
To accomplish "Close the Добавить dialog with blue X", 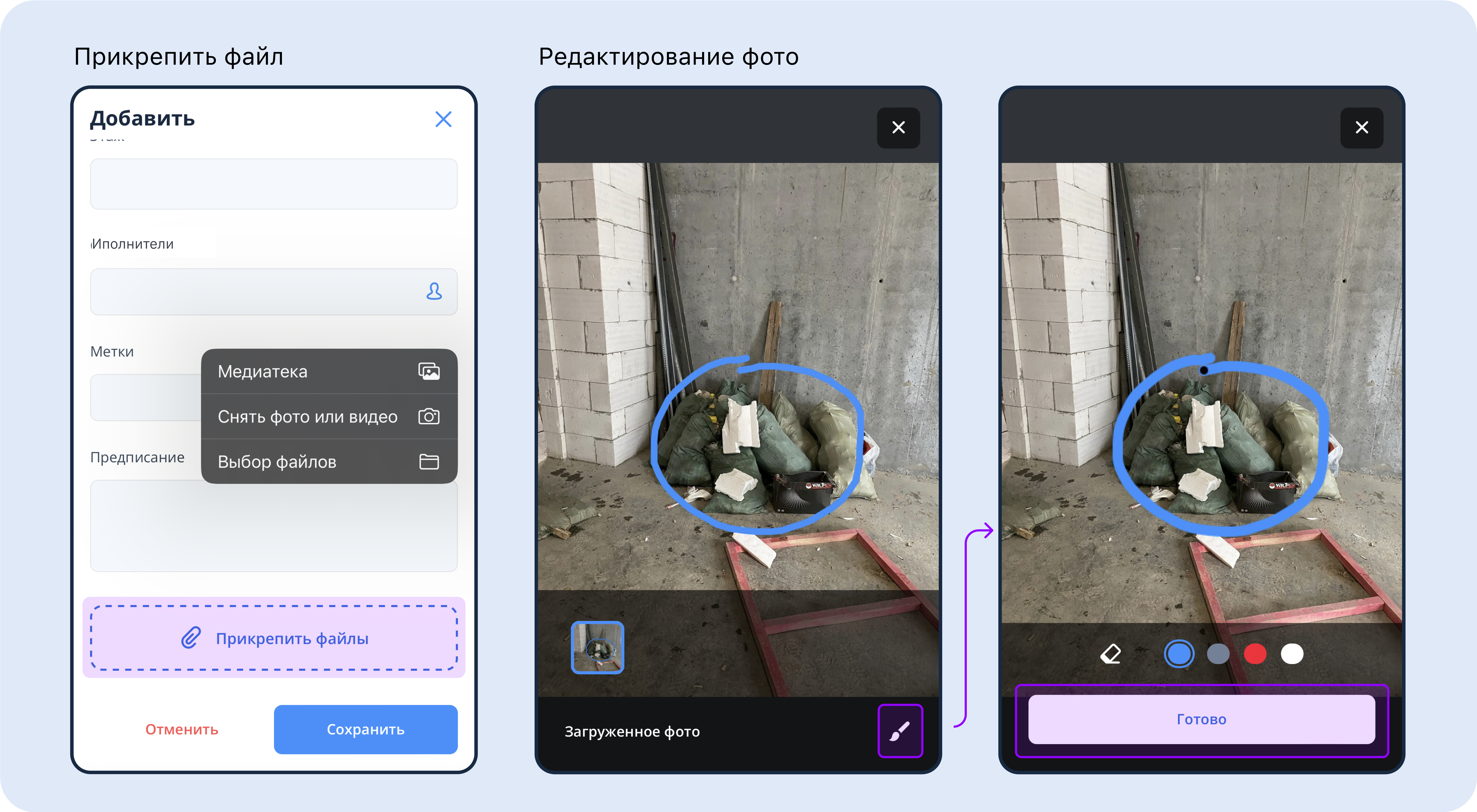I will point(443,119).
